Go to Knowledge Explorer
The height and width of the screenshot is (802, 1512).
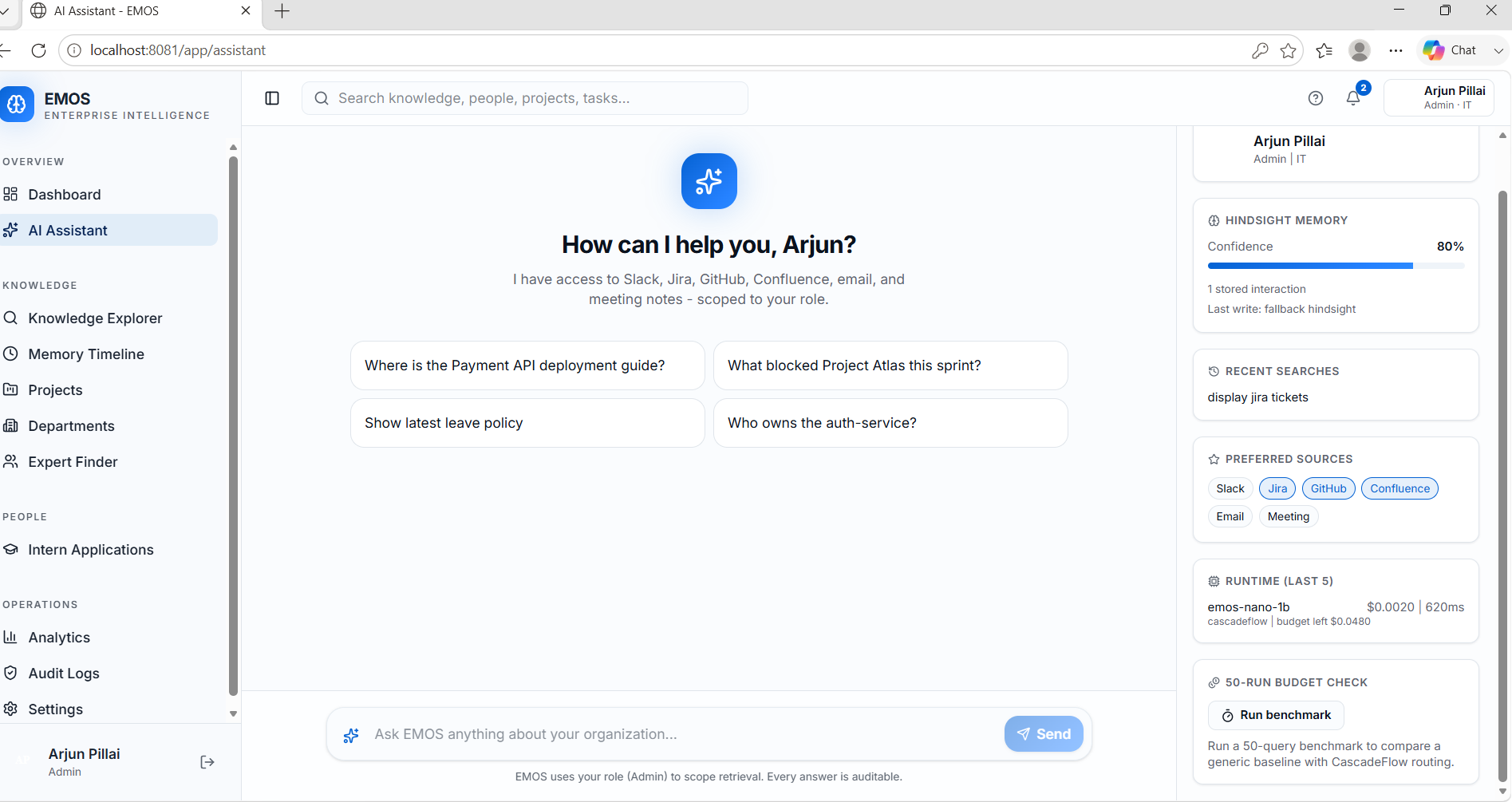(x=109, y=318)
